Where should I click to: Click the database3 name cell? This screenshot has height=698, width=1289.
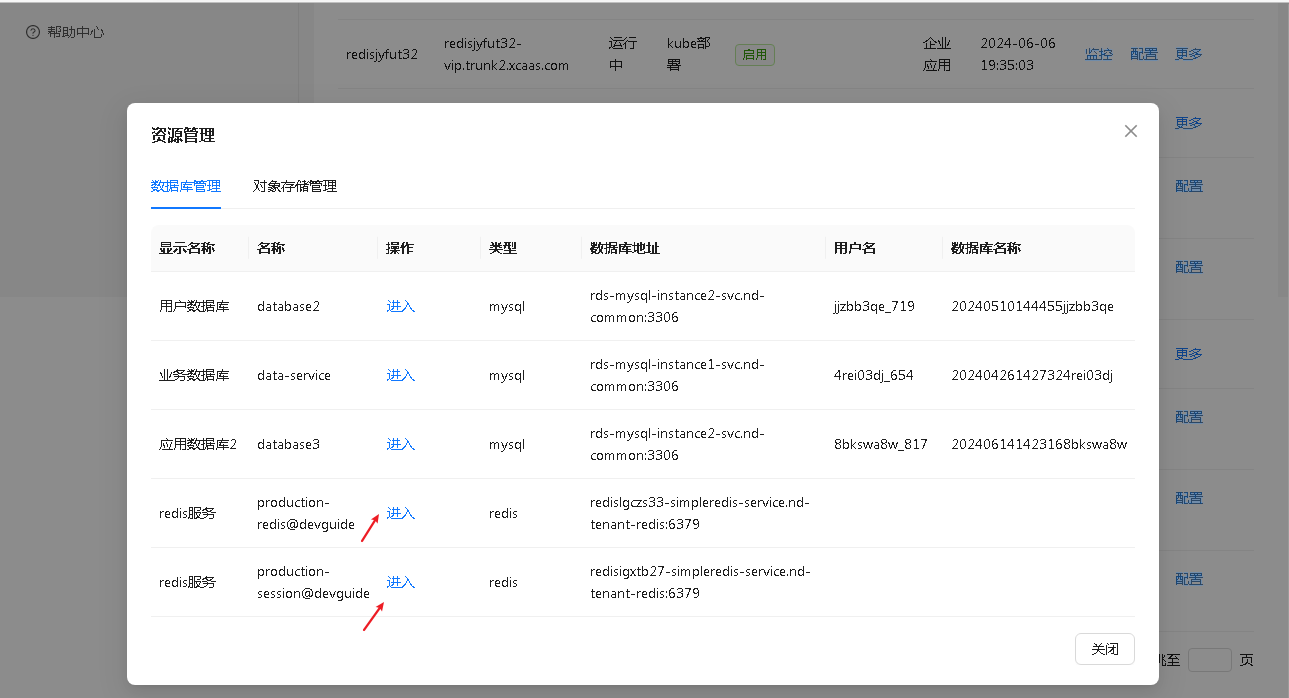point(288,444)
